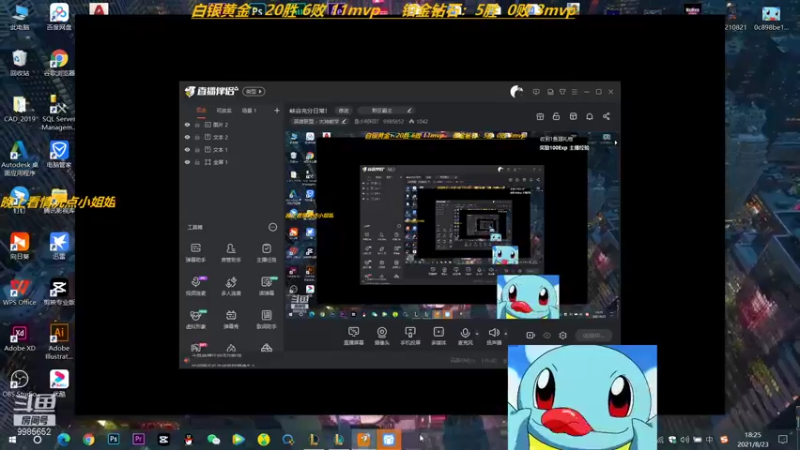Click the plus icon to add scene
The height and width of the screenshot is (450, 800).
(x=277, y=110)
